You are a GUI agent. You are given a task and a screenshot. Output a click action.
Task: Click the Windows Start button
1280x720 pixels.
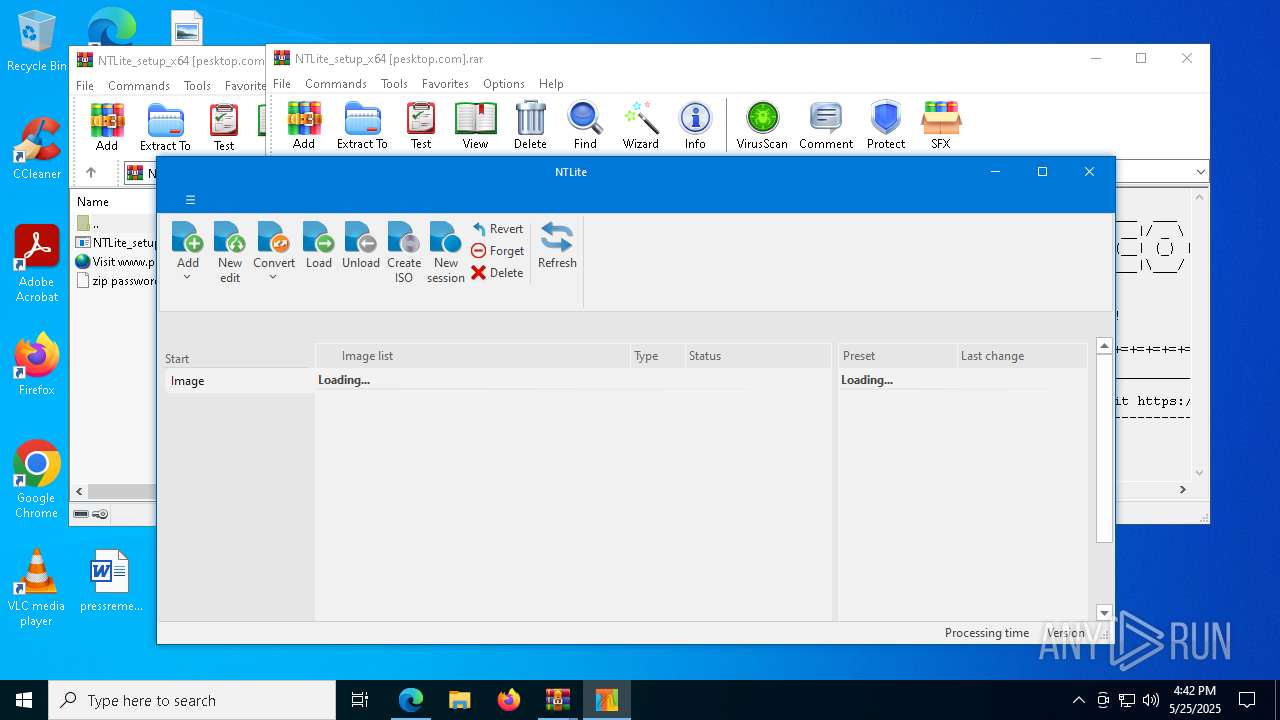(x=24, y=700)
